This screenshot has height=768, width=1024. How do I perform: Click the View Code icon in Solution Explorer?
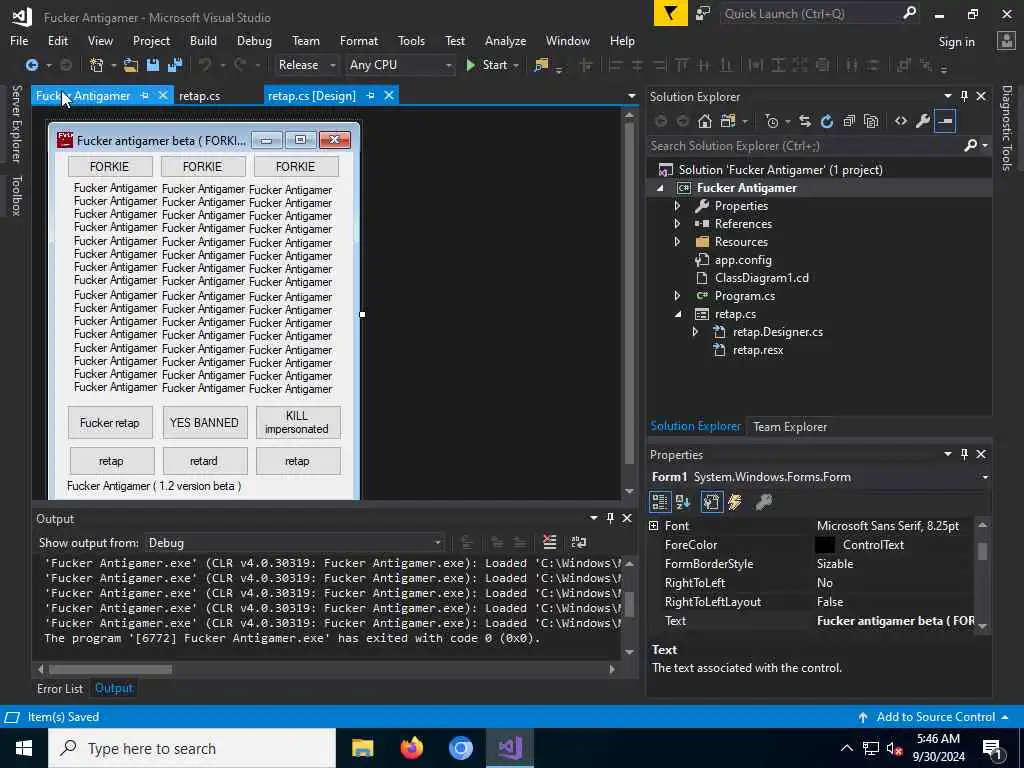tap(901, 121)
